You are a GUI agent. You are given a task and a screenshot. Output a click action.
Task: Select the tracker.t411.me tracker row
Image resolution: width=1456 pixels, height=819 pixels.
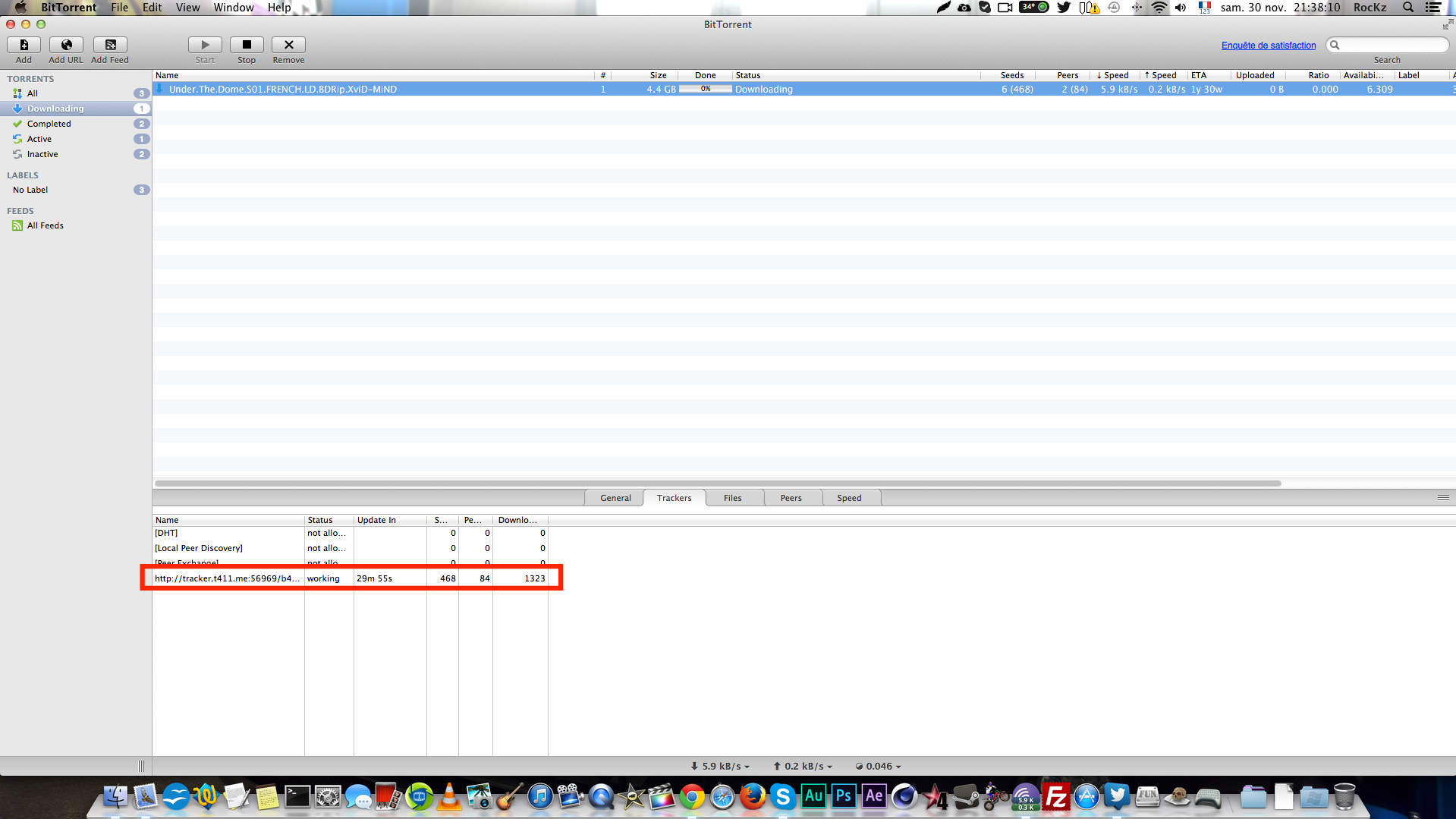pos(350,578)
